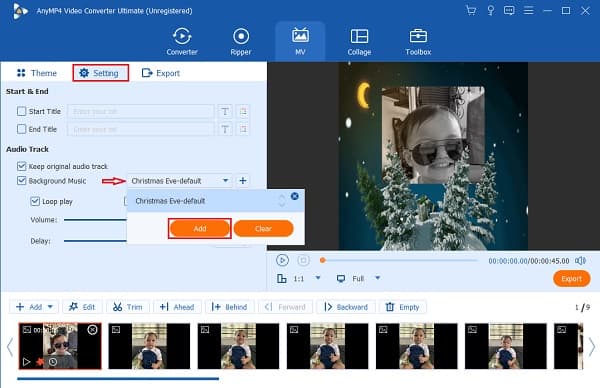Switch to the Ripper module
The width and height of the screenshot is (600, 388).
(241, 42)
